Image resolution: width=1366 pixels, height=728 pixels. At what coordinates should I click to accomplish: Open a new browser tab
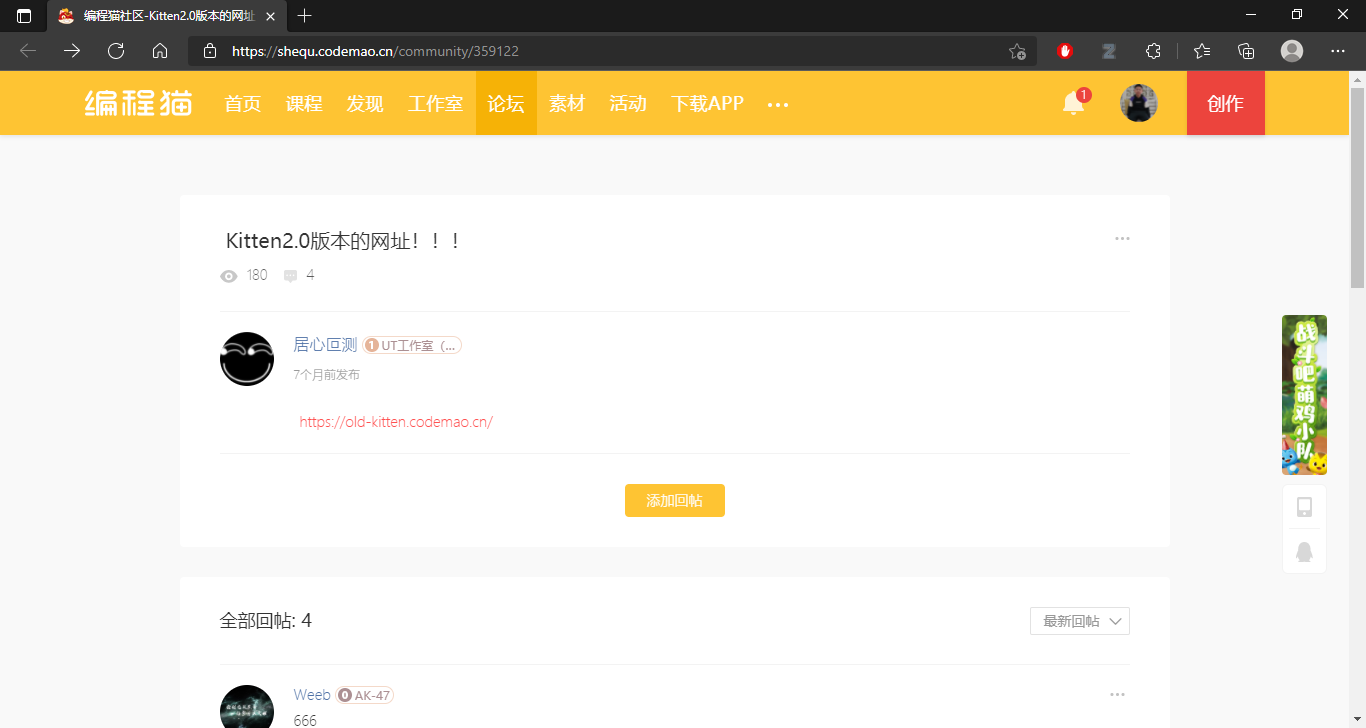(x=305, y=16)
